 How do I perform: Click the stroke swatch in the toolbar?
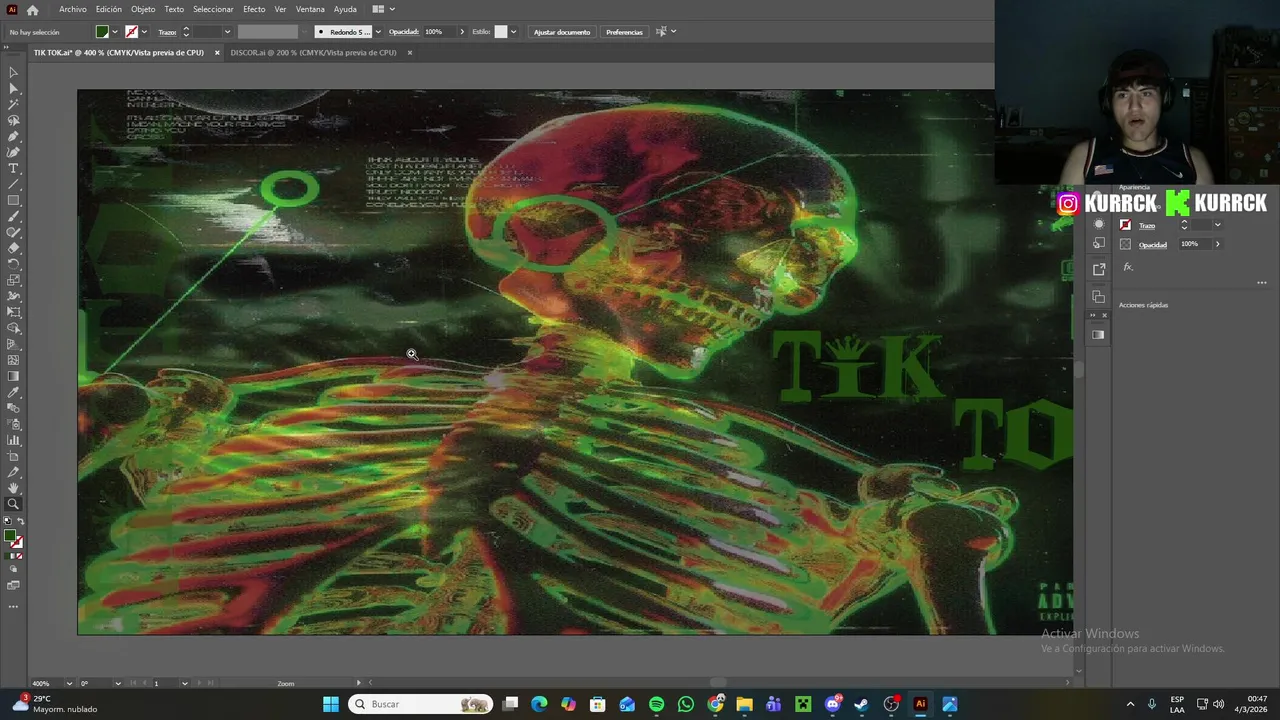click(x=16, y=541)
